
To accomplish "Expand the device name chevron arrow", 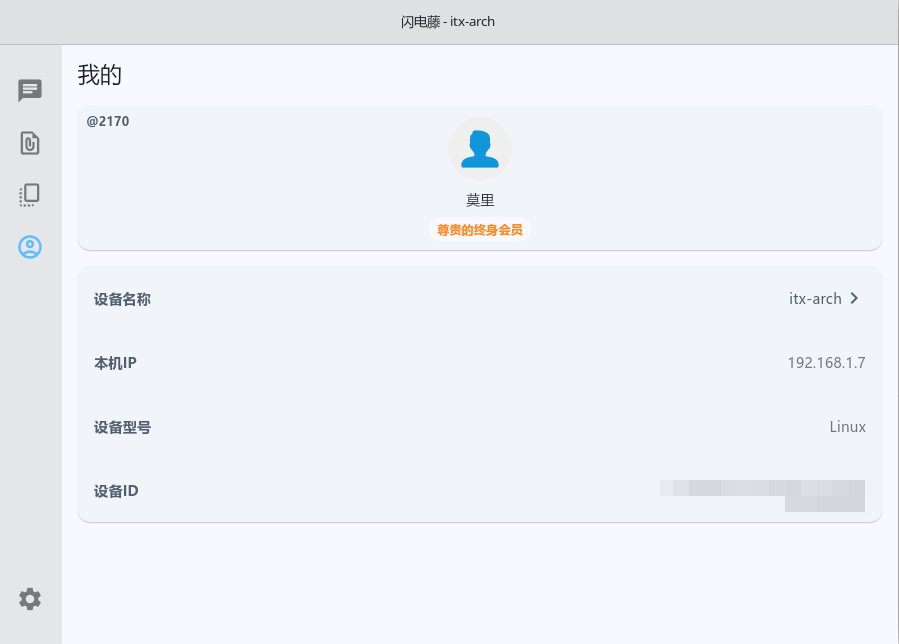I will (x=854, y=298).
